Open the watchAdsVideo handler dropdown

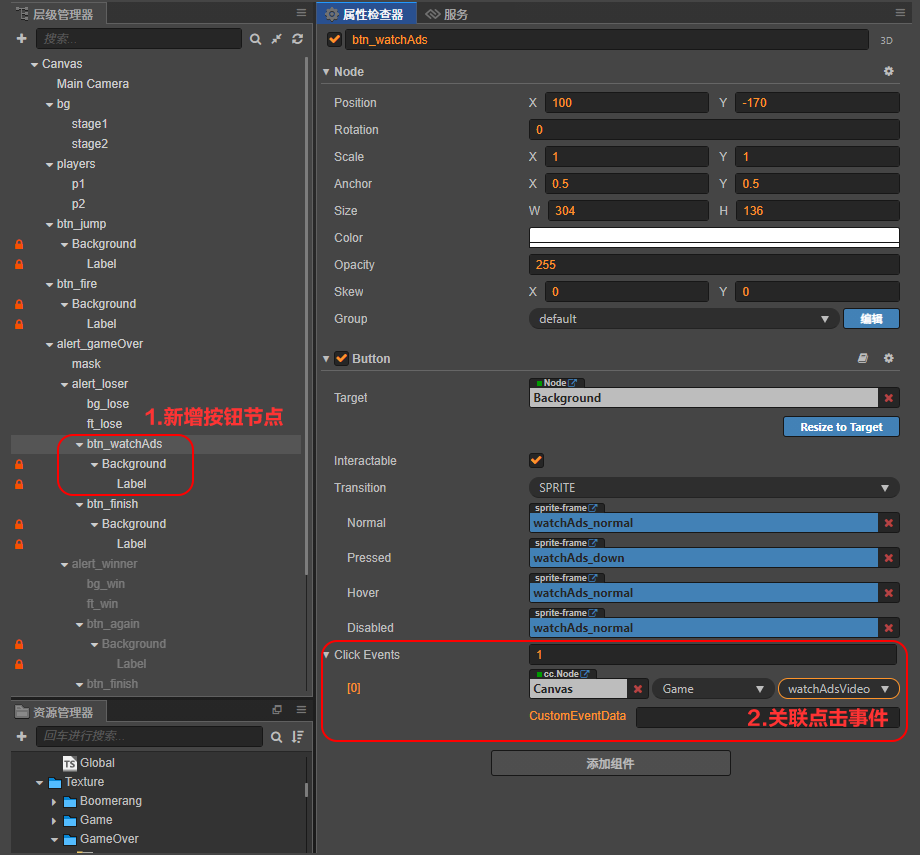(x=838, y=689)
